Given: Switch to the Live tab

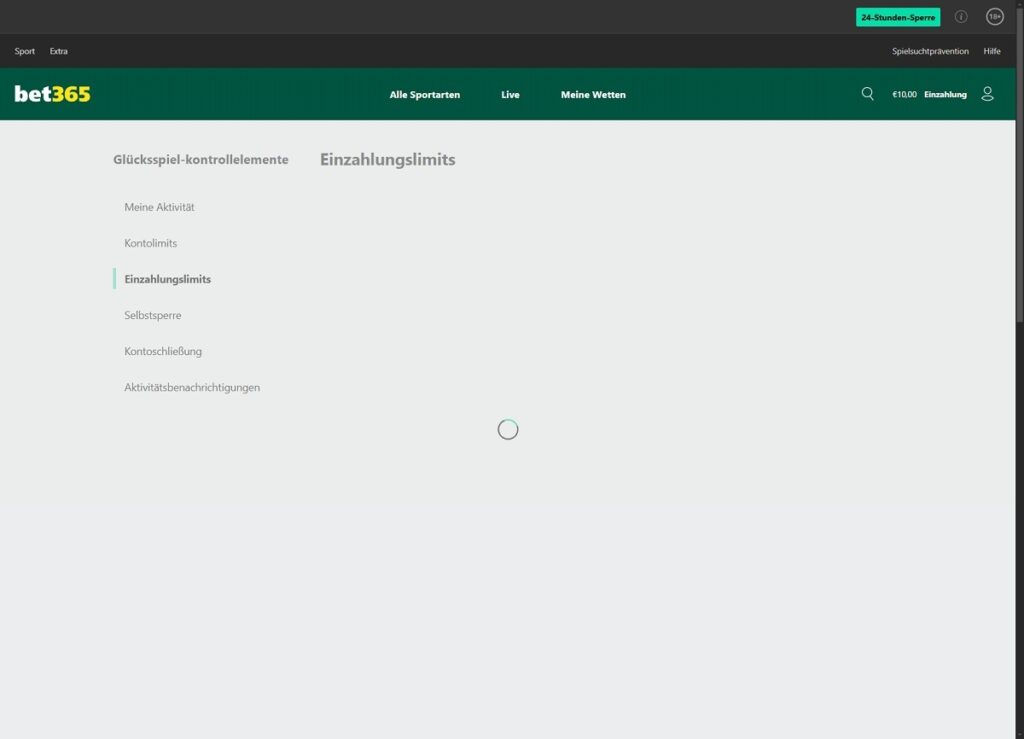Looking at the screenshot, I should point(510,95).
